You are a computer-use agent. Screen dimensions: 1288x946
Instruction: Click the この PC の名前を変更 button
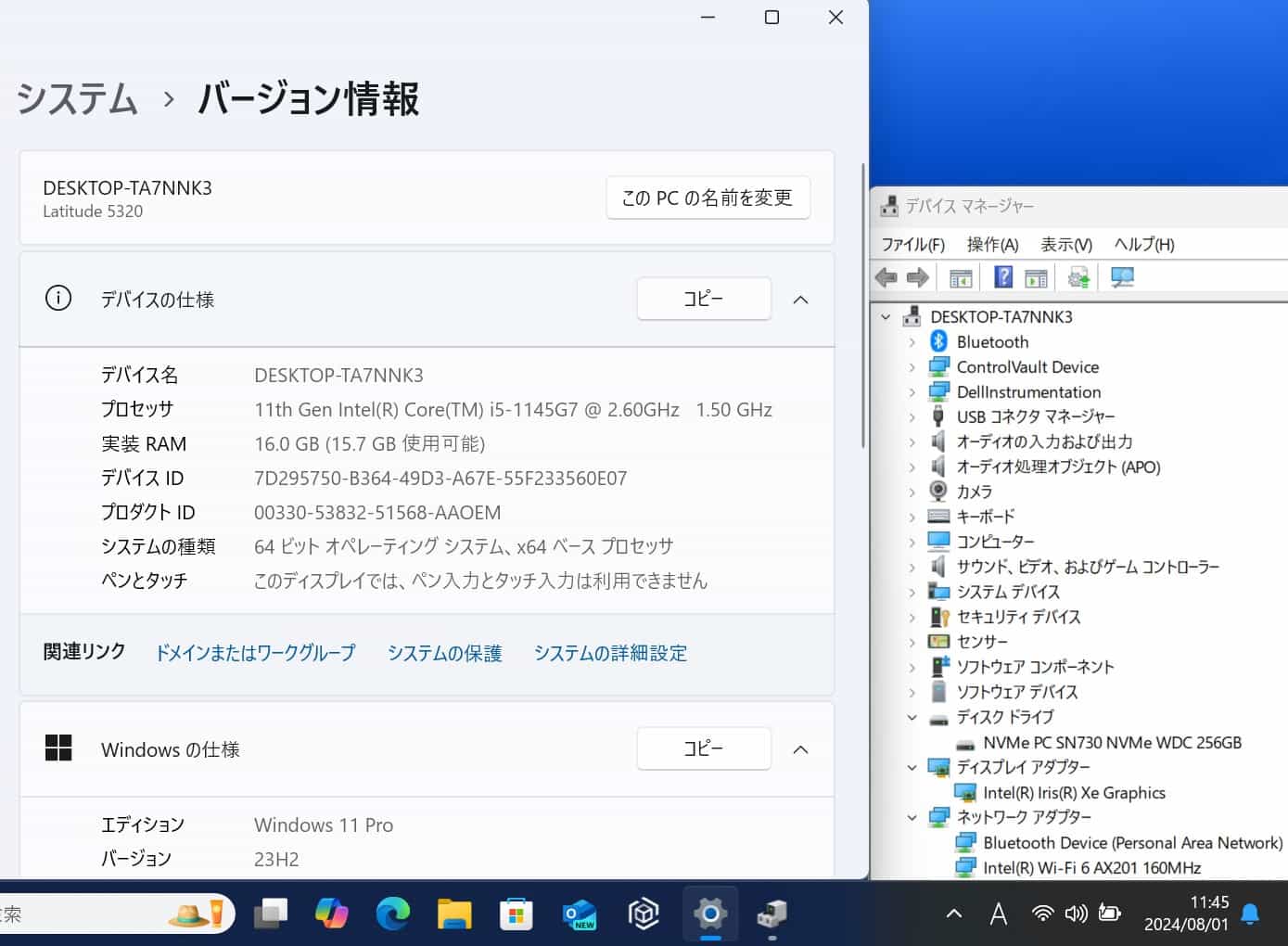tap(708, 198)
